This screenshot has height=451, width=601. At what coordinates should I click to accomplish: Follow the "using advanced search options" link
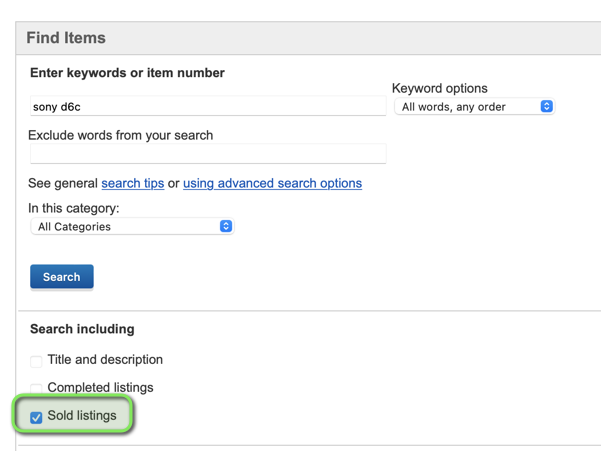click(x=272, y=184)
